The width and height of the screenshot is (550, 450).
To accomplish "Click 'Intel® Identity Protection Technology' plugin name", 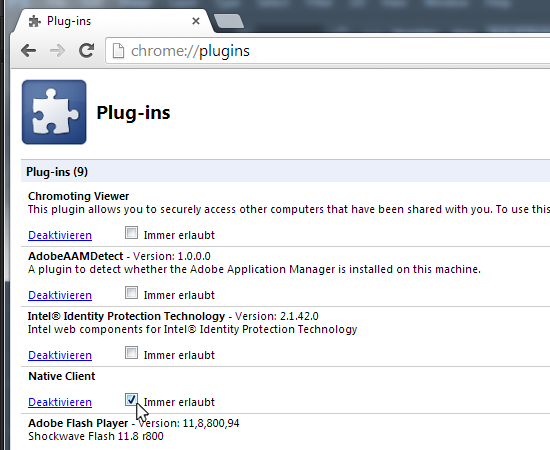I will pos(126,316).
